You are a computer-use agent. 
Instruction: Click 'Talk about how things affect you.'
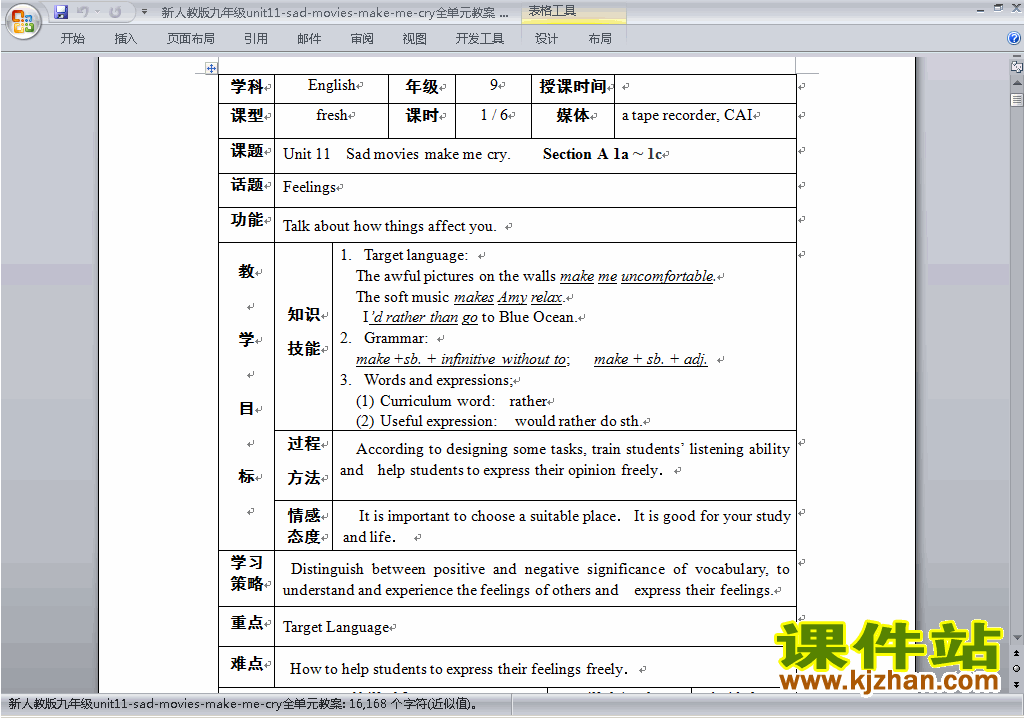click(390, 226)
